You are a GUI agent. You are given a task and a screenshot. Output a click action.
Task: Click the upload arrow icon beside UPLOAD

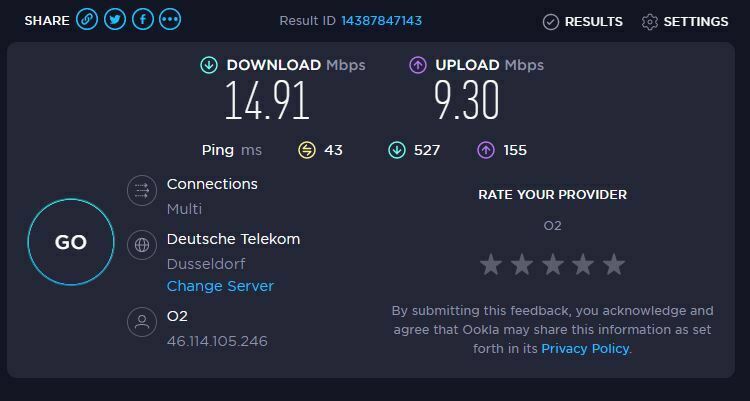tap(418, 65)
